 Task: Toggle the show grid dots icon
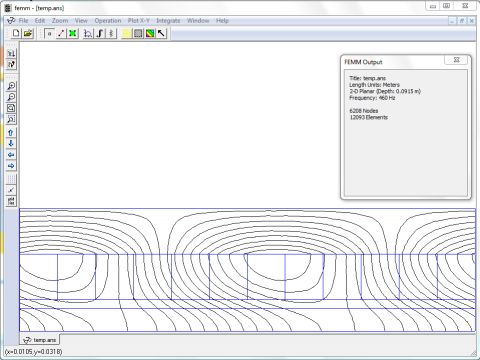pyautogui.click(x=11, y=179)
